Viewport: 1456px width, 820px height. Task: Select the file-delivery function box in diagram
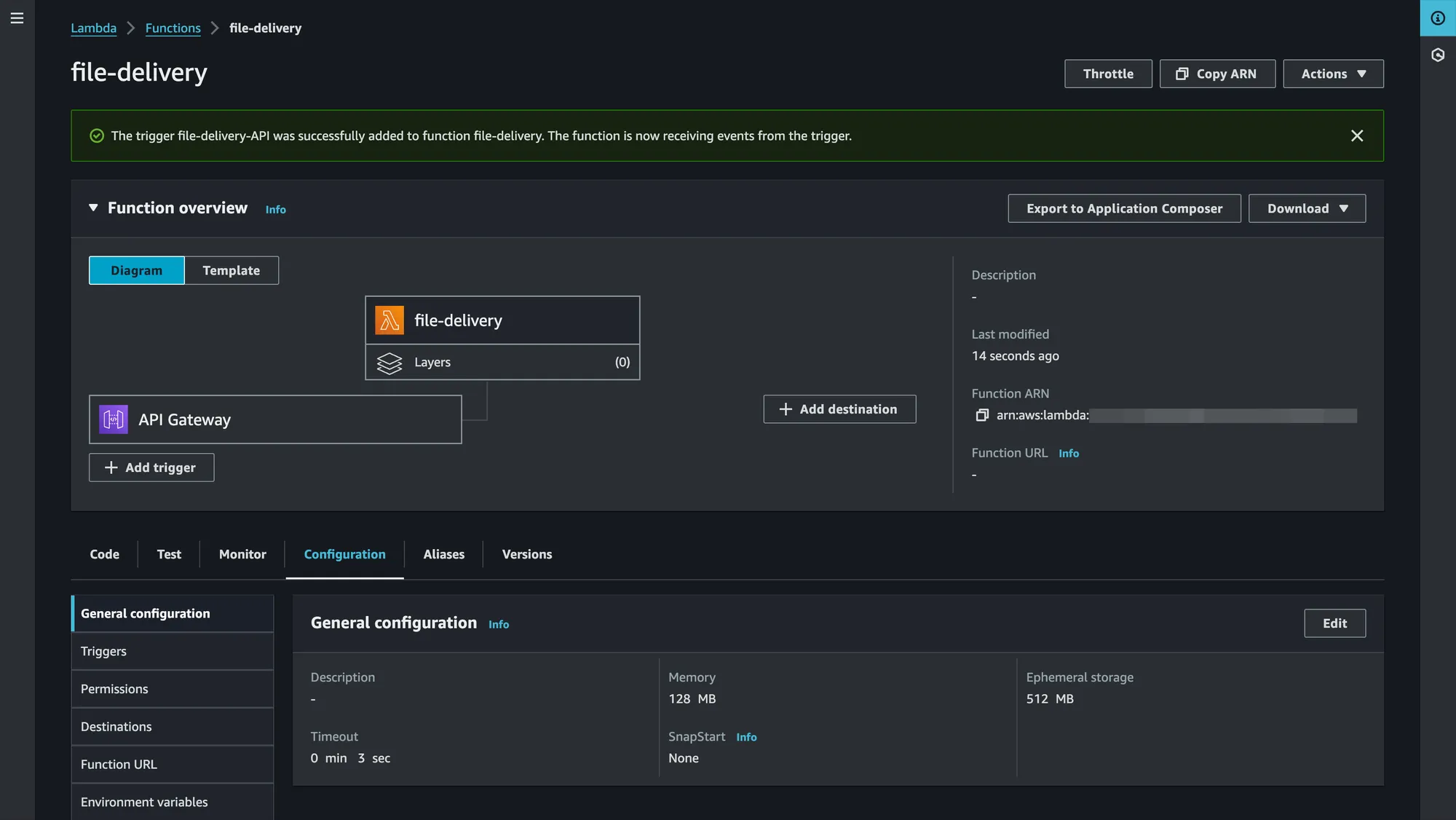click(502, 320)
